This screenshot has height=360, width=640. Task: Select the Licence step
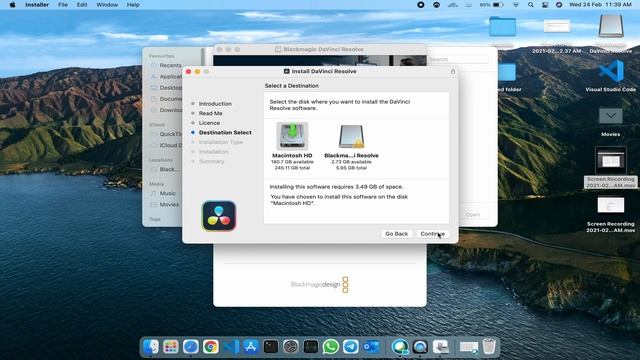(209, 123)
